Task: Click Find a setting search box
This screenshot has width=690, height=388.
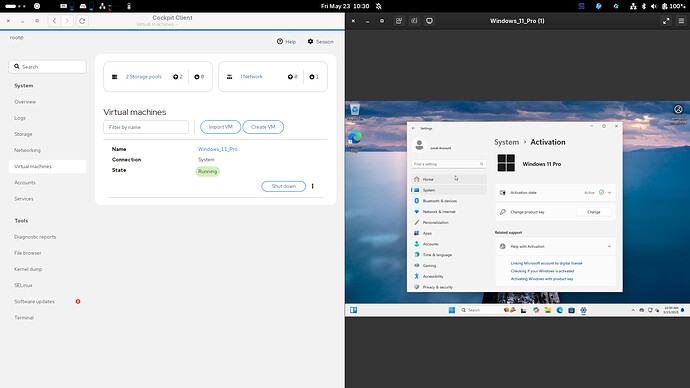Action: 448,164
